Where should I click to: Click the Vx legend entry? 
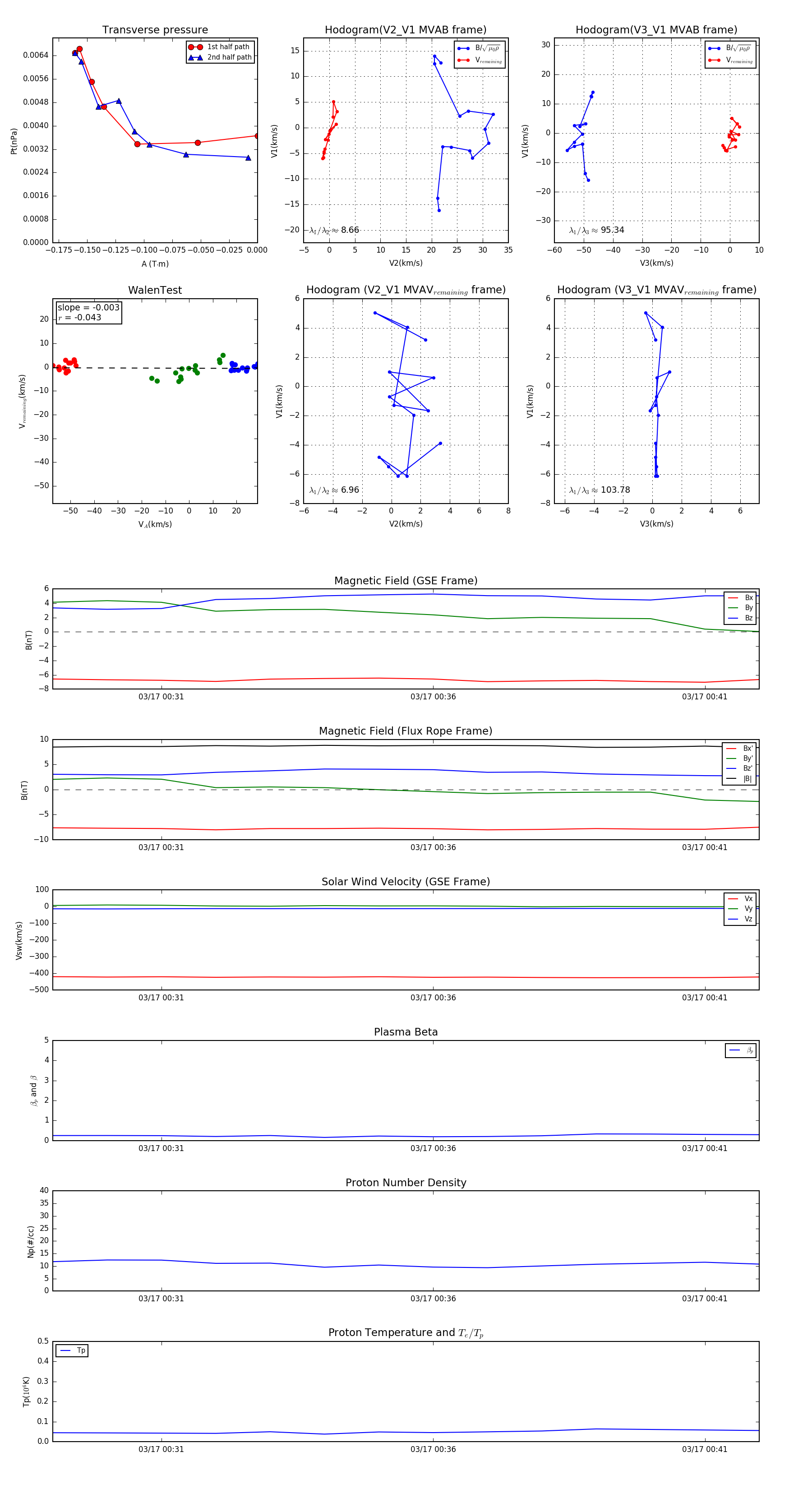[740, 899]
